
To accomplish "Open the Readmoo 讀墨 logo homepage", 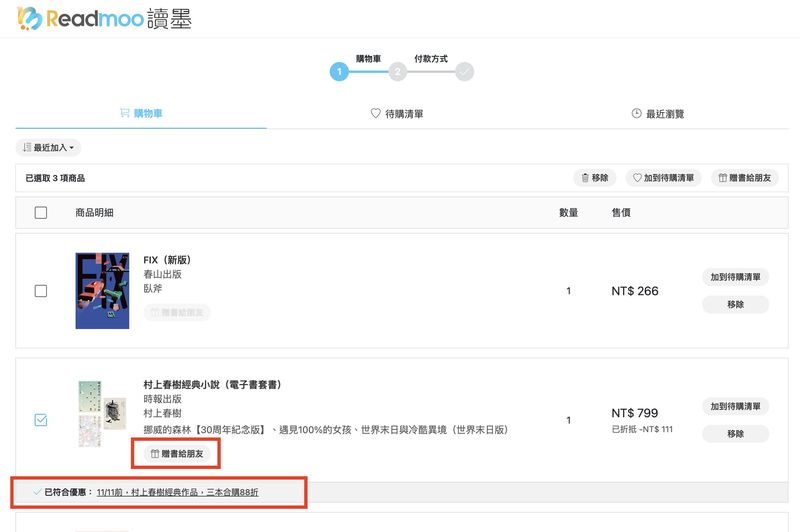I will pos(104,18).
